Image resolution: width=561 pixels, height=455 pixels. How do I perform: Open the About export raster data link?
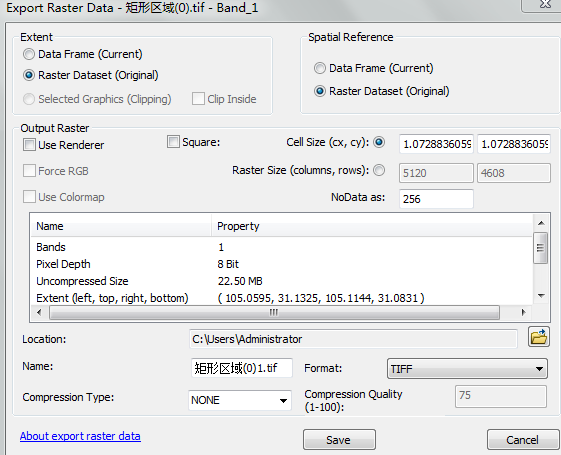click(x=80, y=436)
